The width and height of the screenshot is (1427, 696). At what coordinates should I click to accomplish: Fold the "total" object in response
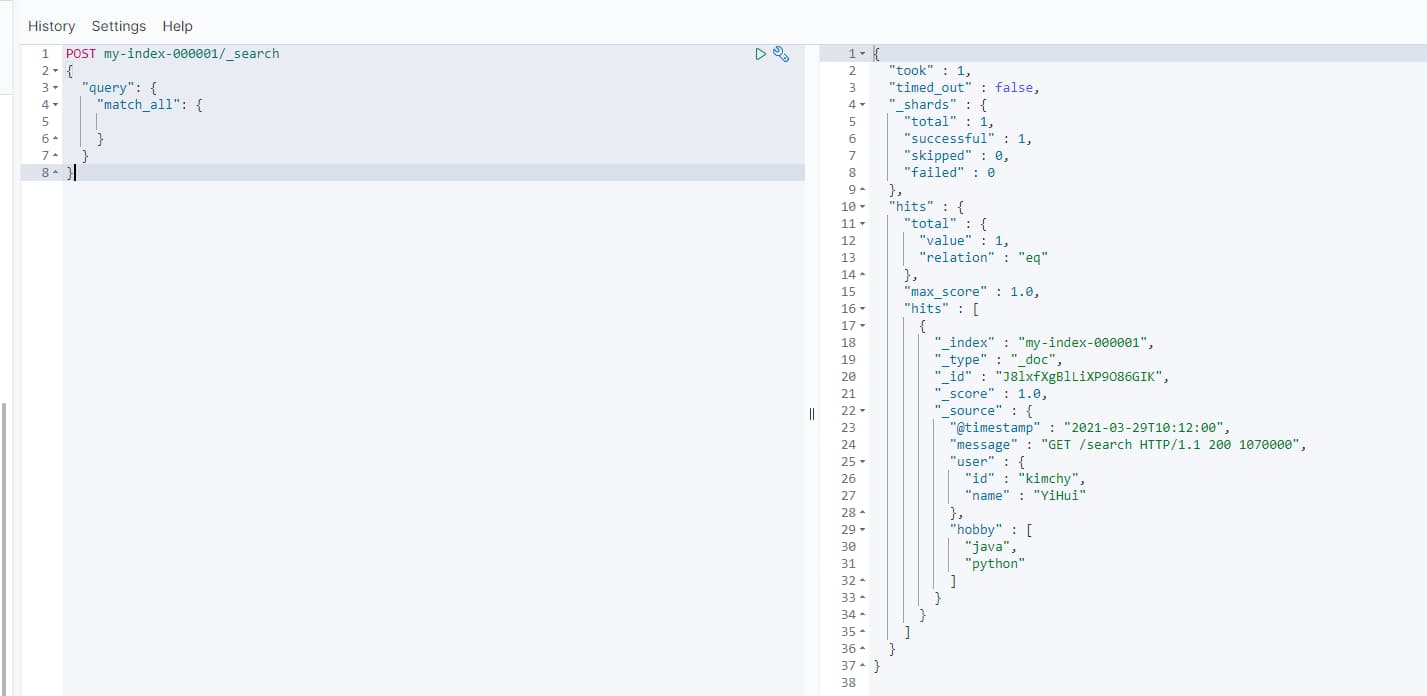[862, 224]
